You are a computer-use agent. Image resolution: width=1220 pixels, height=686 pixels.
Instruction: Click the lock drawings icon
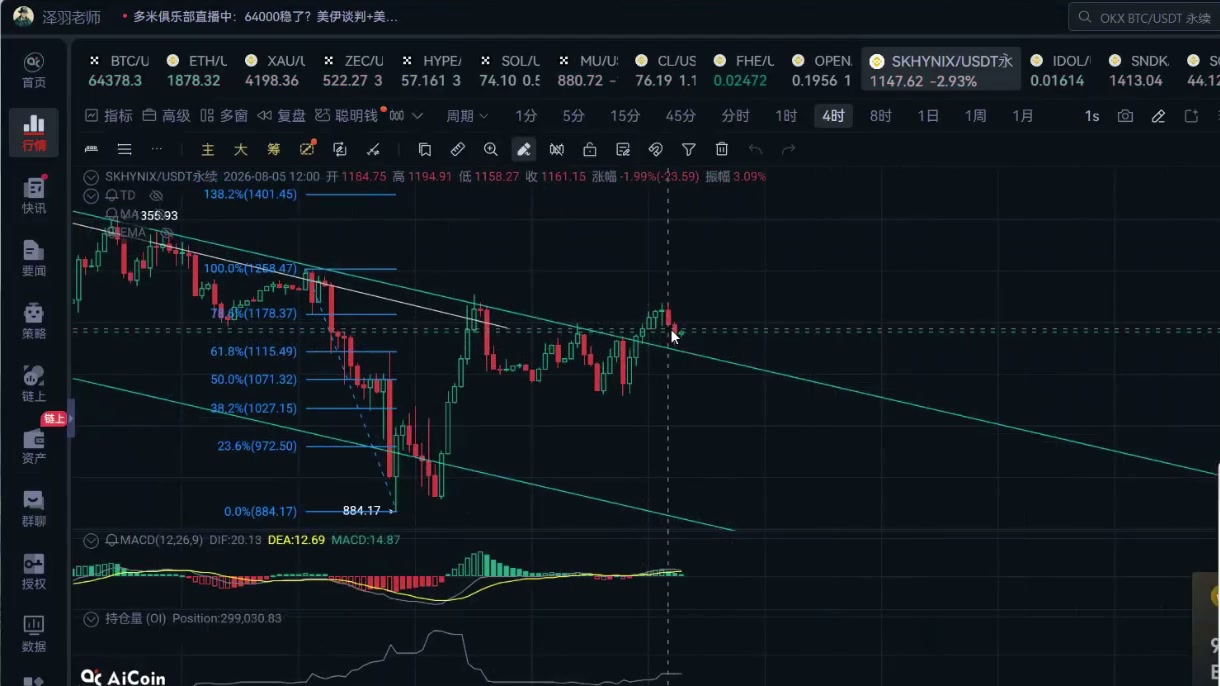[x=589, y=149]
